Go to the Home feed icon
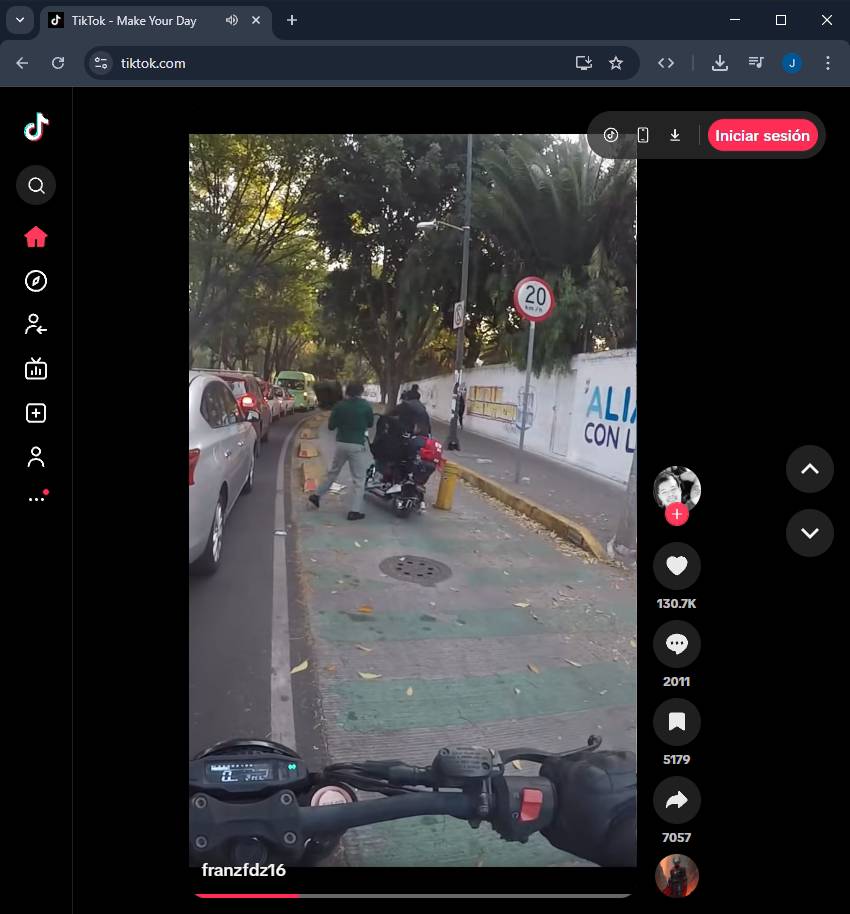This screenshot has height=914, width=850. 36,237
